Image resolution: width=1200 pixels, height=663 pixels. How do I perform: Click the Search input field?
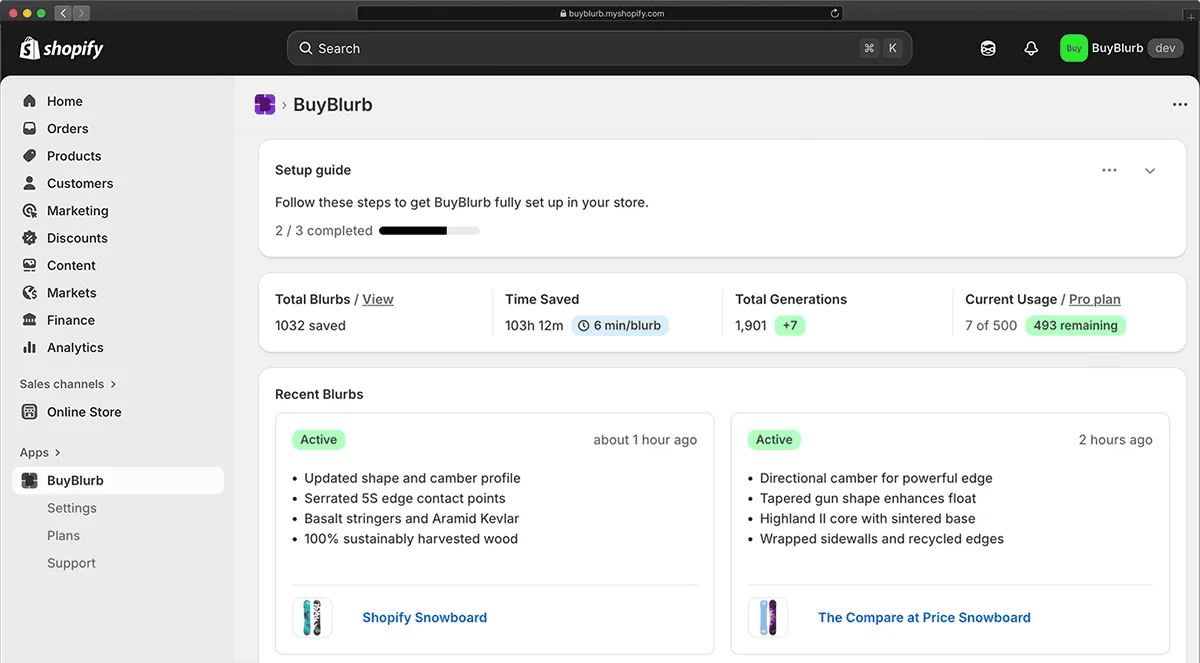pyautogui.click(x=580, y=48)
